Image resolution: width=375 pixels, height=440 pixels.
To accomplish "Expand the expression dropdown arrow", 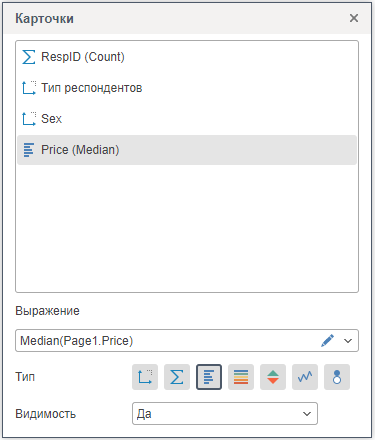I will pos(348,341).
